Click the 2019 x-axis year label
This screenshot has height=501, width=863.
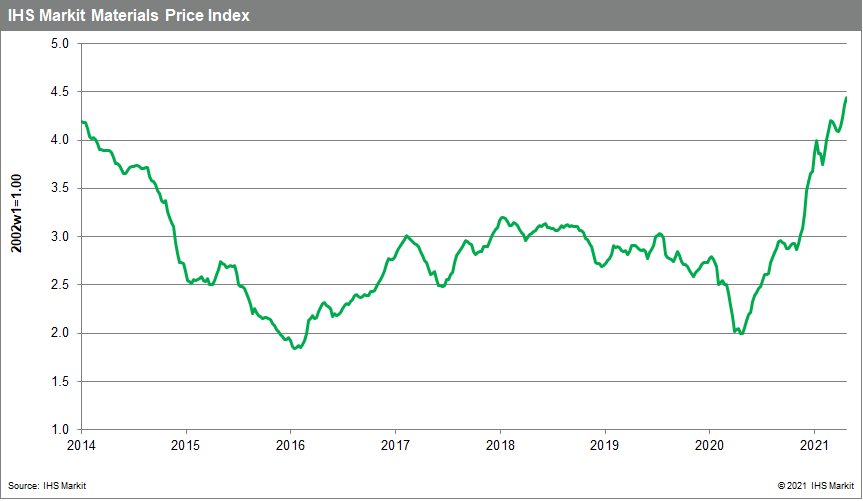point(604,445)
